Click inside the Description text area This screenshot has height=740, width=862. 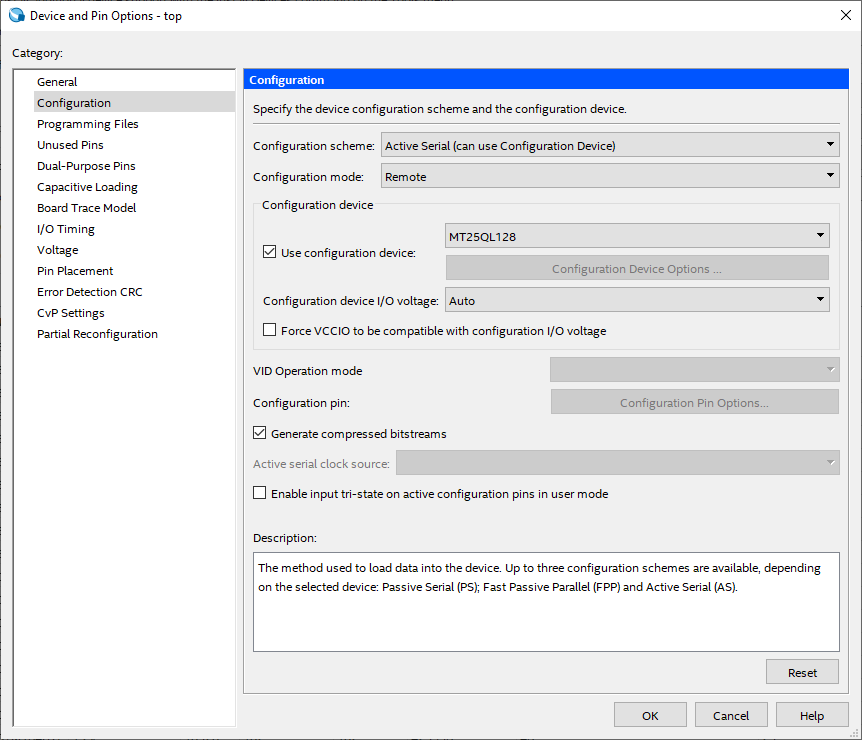tap(546, 600)
